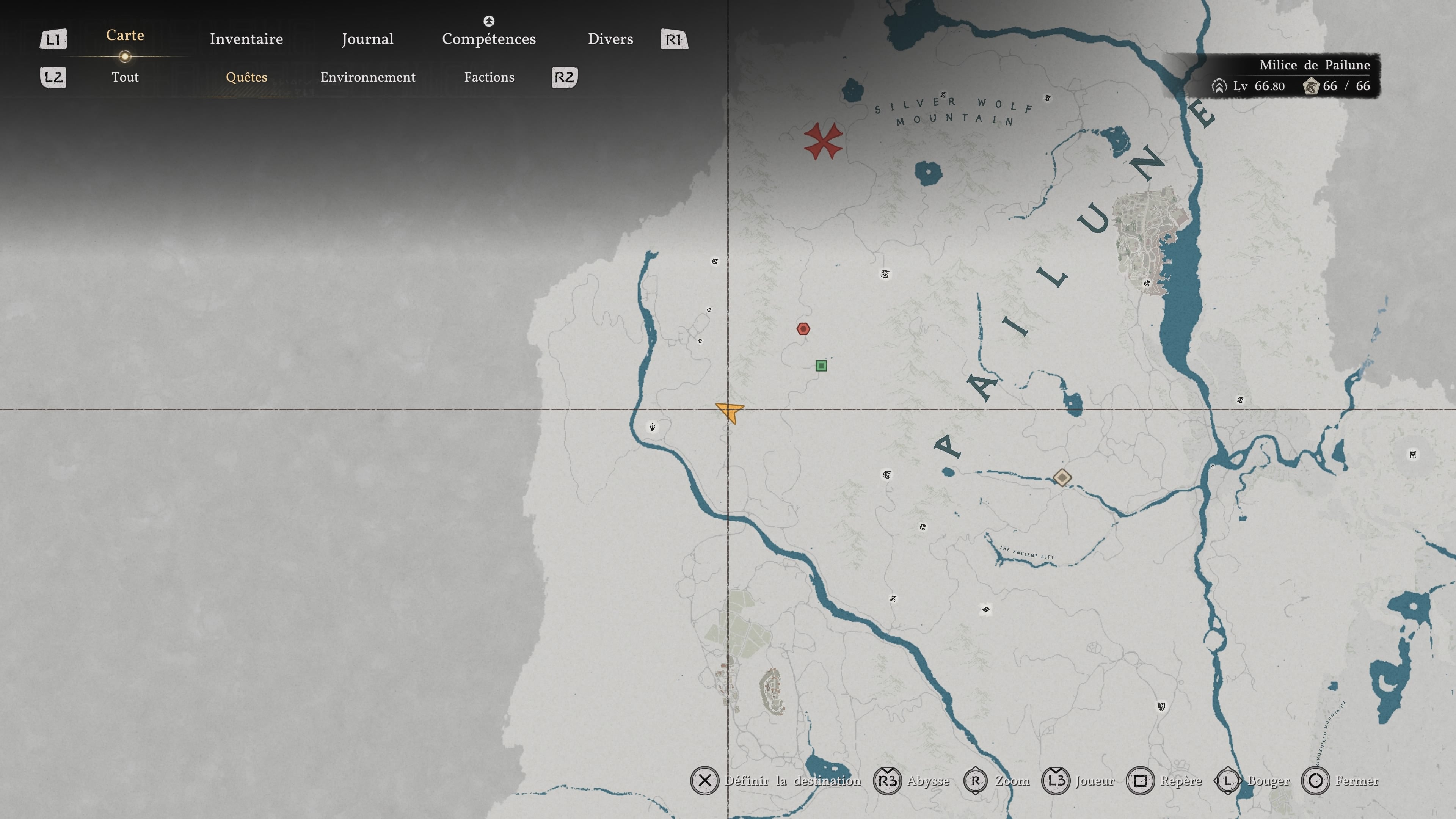Click the Zoom prompt label
Viewport: 1456px width, 819px height.
pyautogui.click(x=1012, y=781)
